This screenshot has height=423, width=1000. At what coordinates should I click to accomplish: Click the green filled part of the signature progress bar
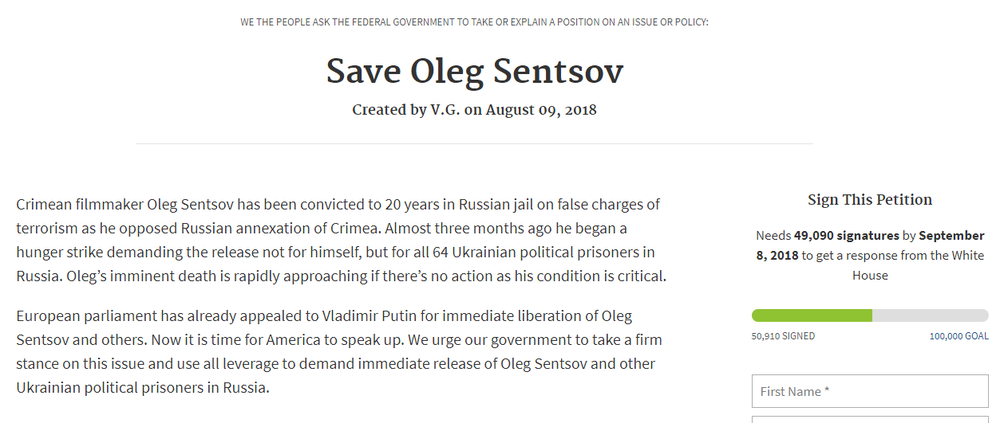pyautogui.click(x=810, y=315)
